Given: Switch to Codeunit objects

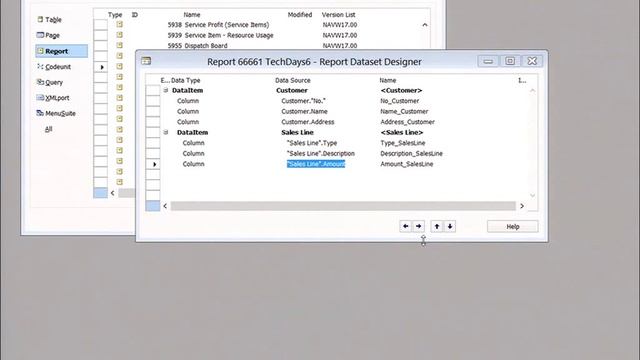Looking at the screenshot, I should pos(53,67).
